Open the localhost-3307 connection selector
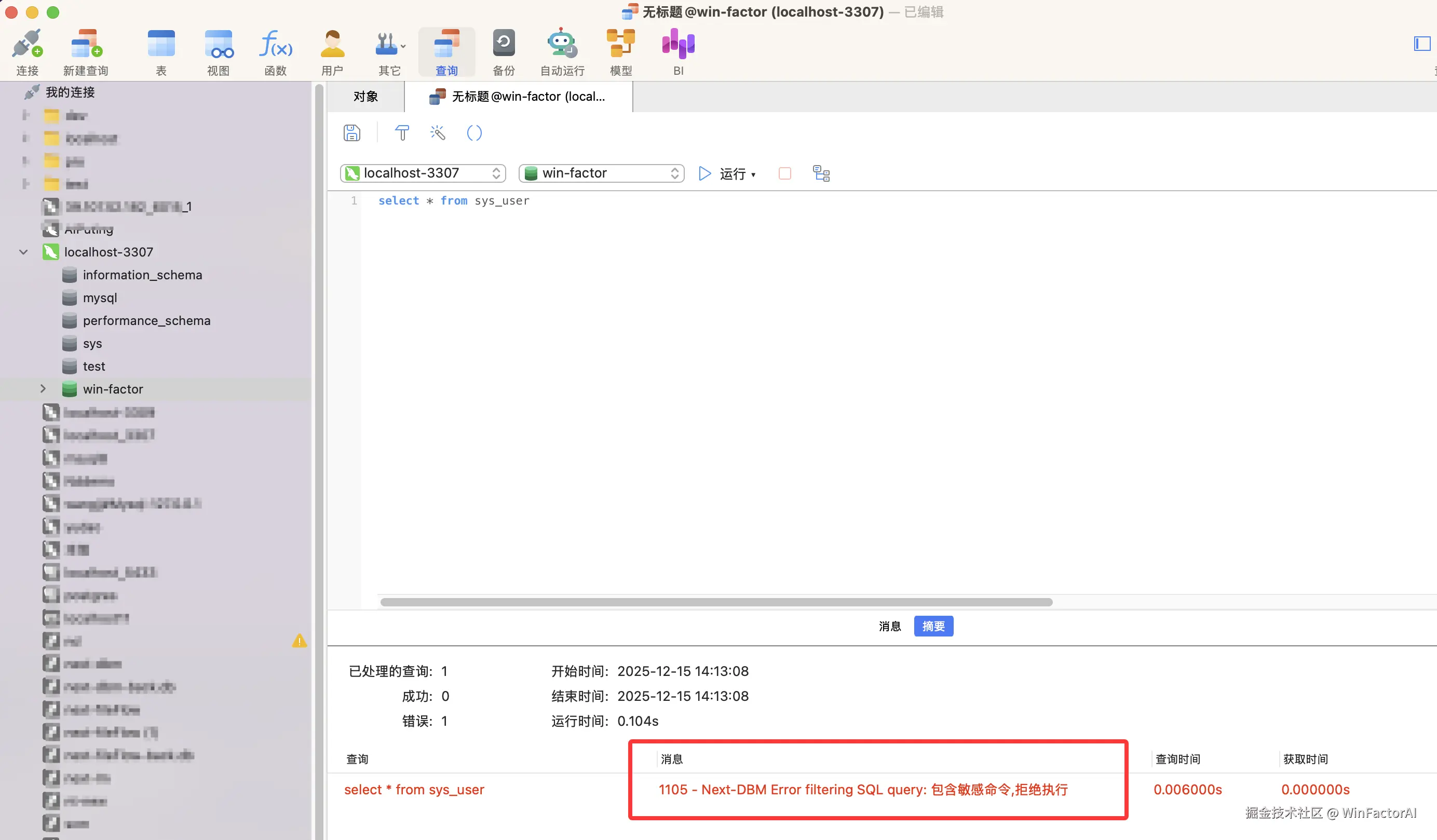The width and height of the screenshot is (1437, 840). (423, 173)
